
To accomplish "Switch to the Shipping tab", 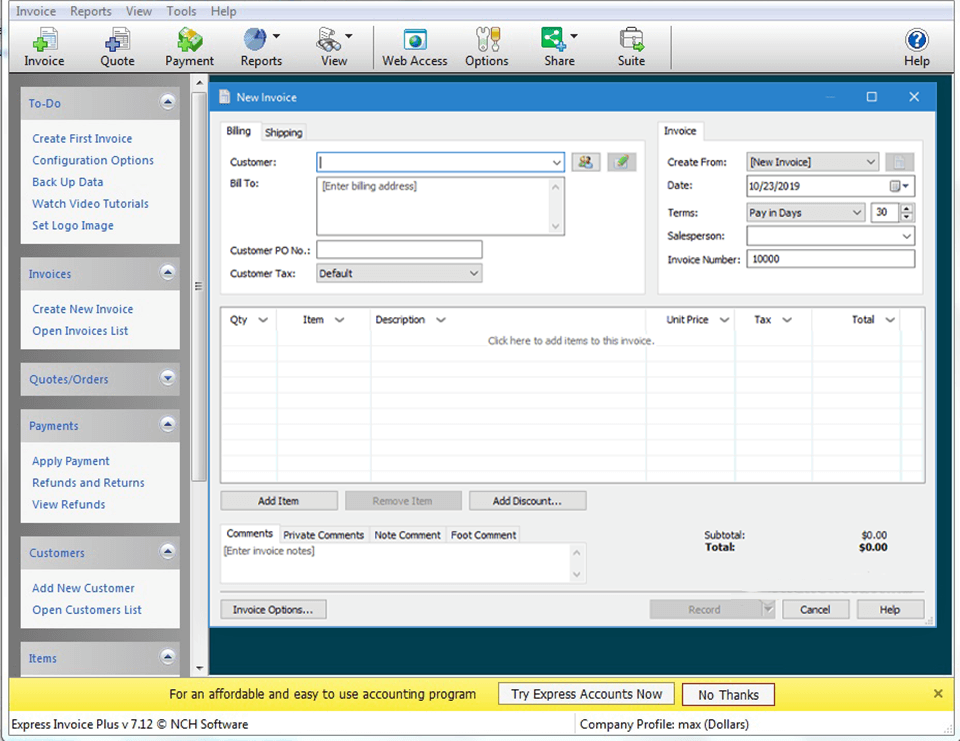I will (x=284, y=131).
